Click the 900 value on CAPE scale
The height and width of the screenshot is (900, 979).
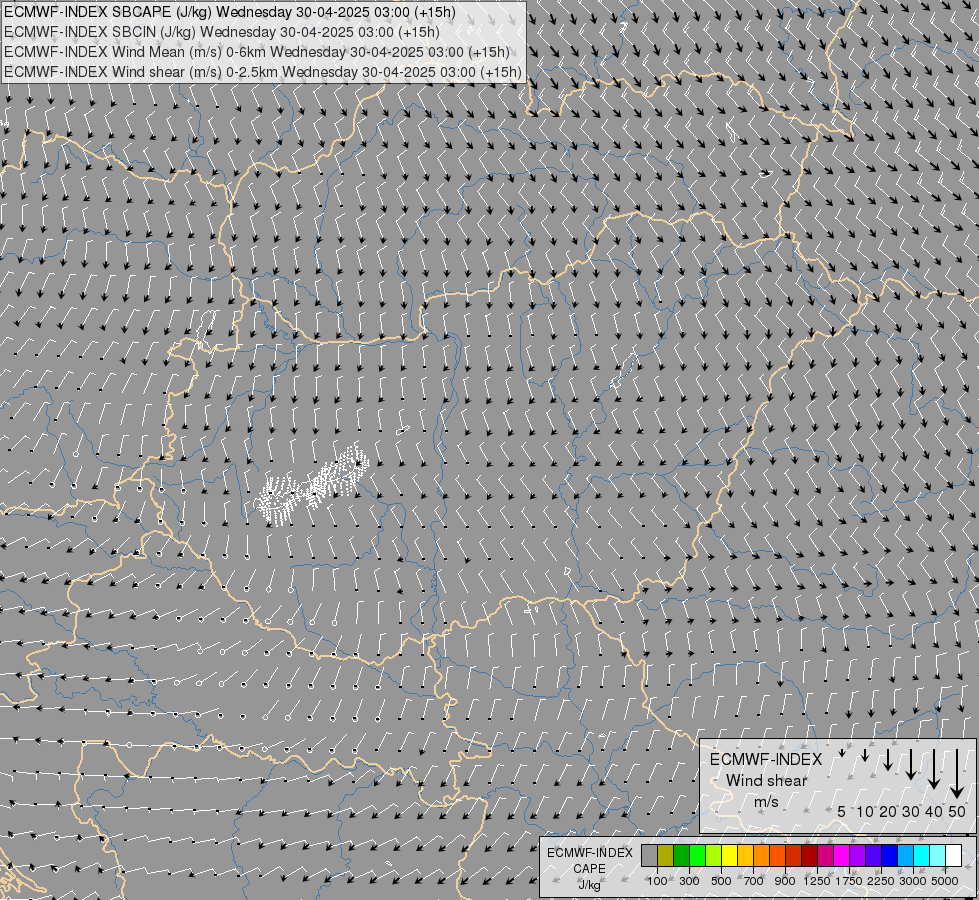785,881
